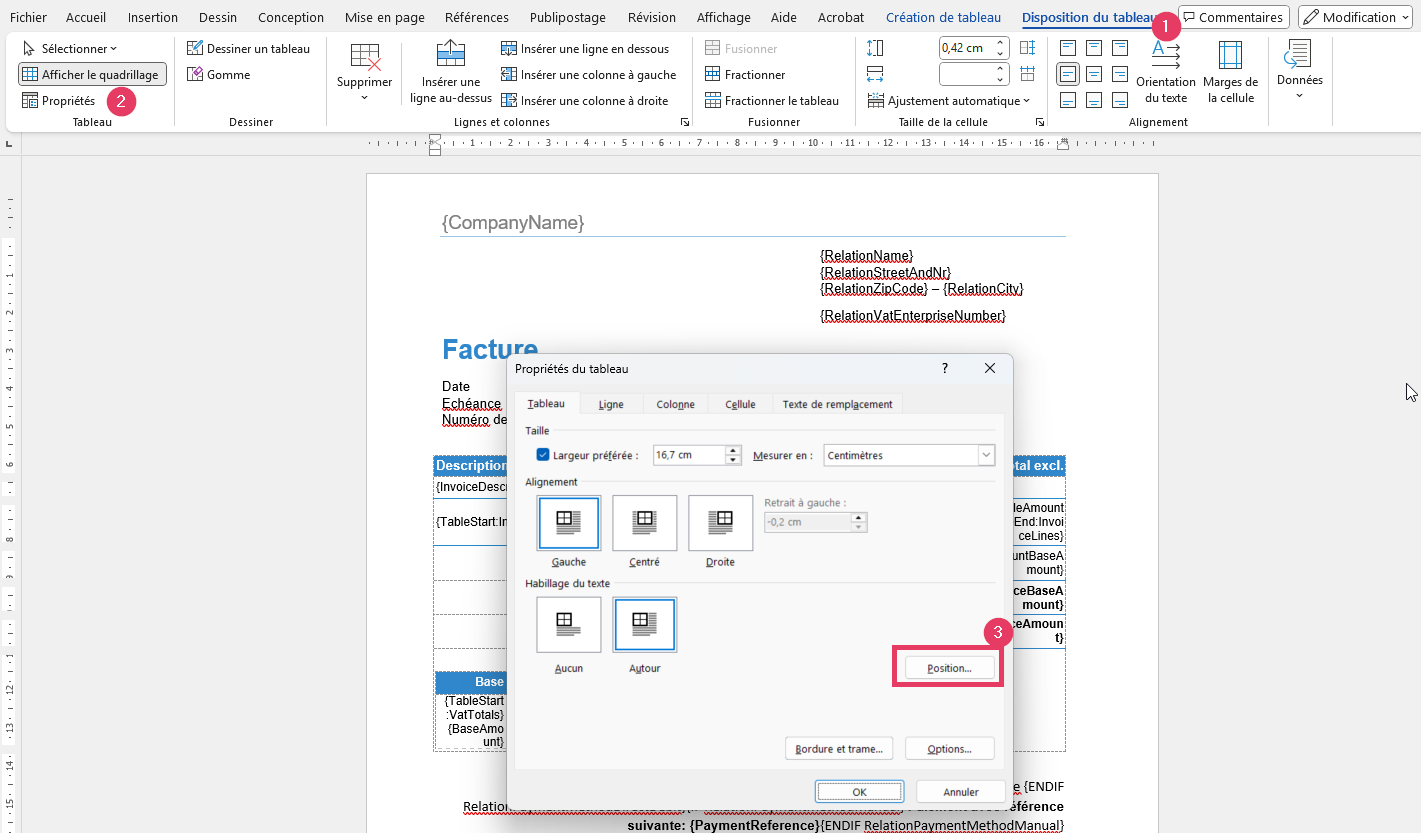Click Distribute columns evenly icon

[x=1027, y=74]
